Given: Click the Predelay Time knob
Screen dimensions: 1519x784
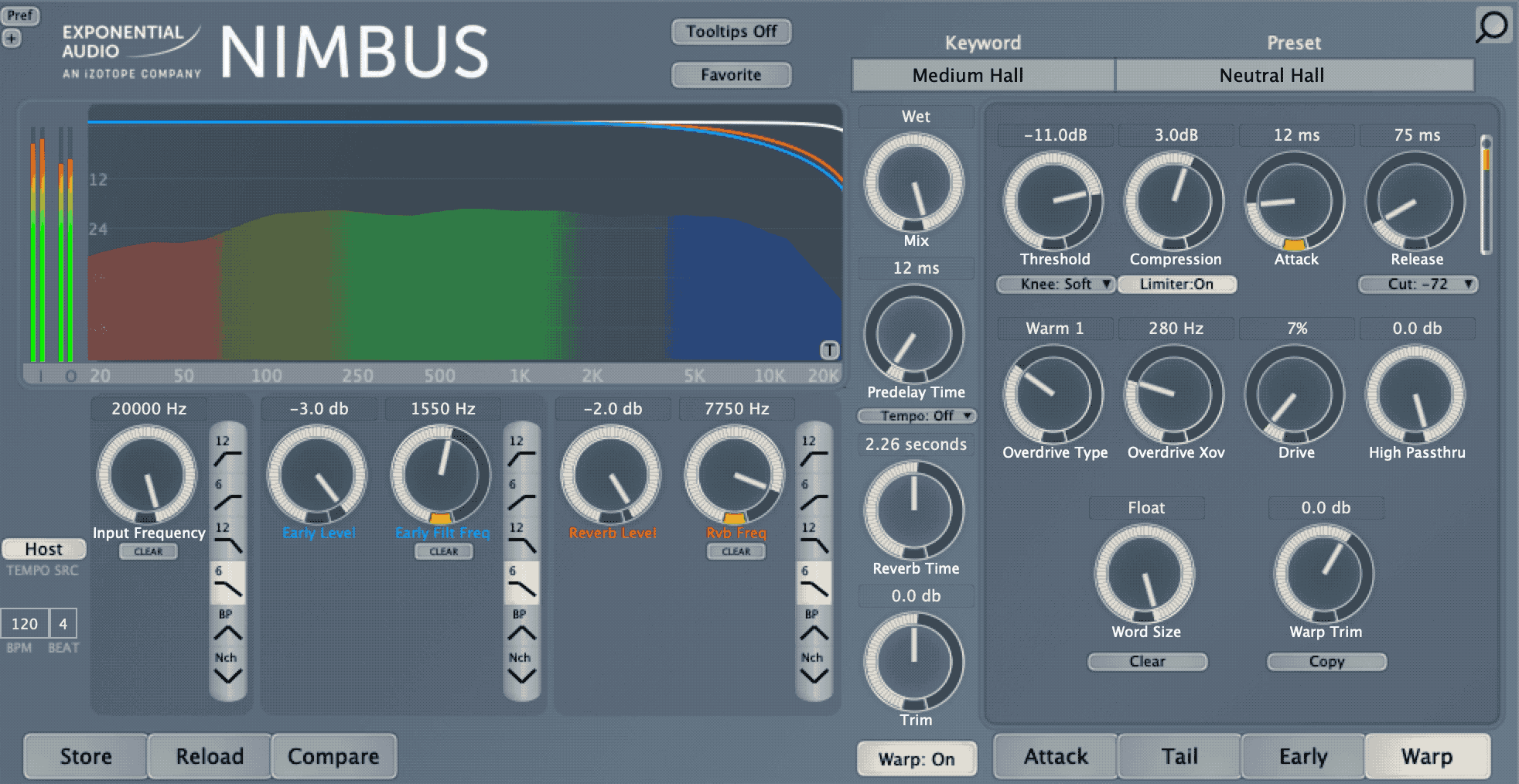Looking at the screenshot, I should [x=914, y=334].
